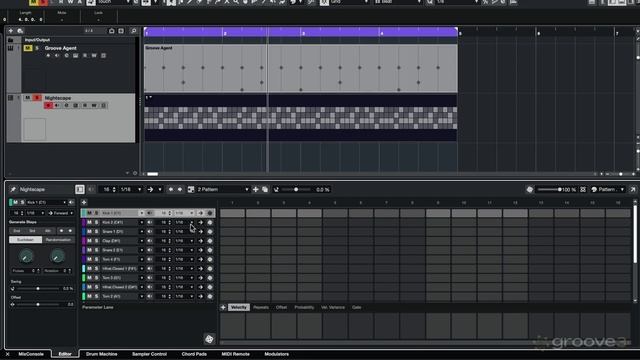Click the Groove Agent MIDI part in arrangement

301,68
